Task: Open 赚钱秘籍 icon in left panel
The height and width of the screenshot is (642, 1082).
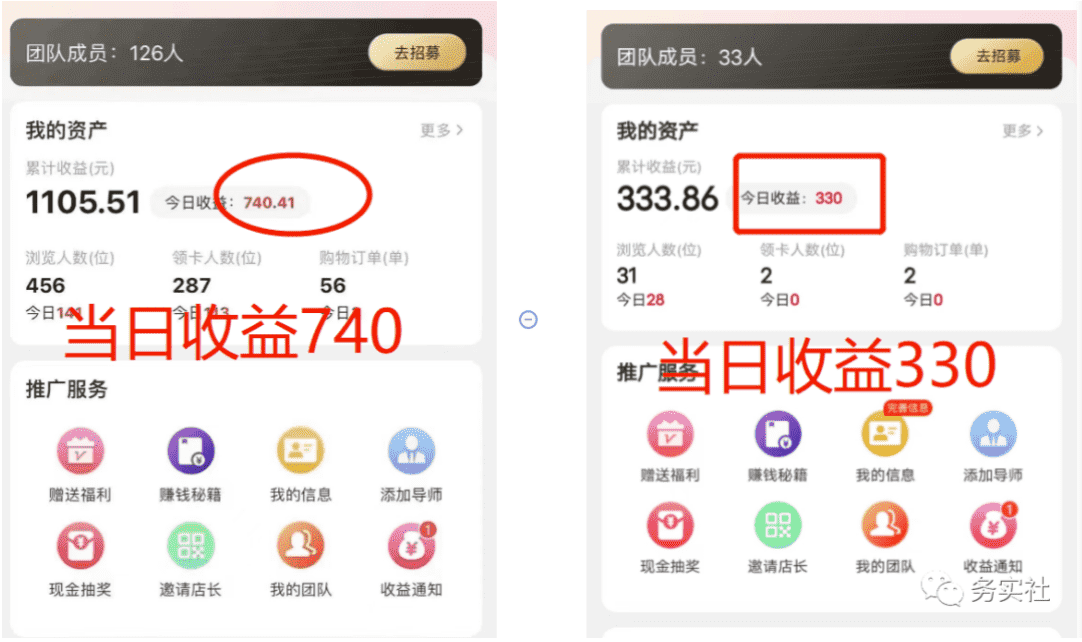Action: coord(190,451)
